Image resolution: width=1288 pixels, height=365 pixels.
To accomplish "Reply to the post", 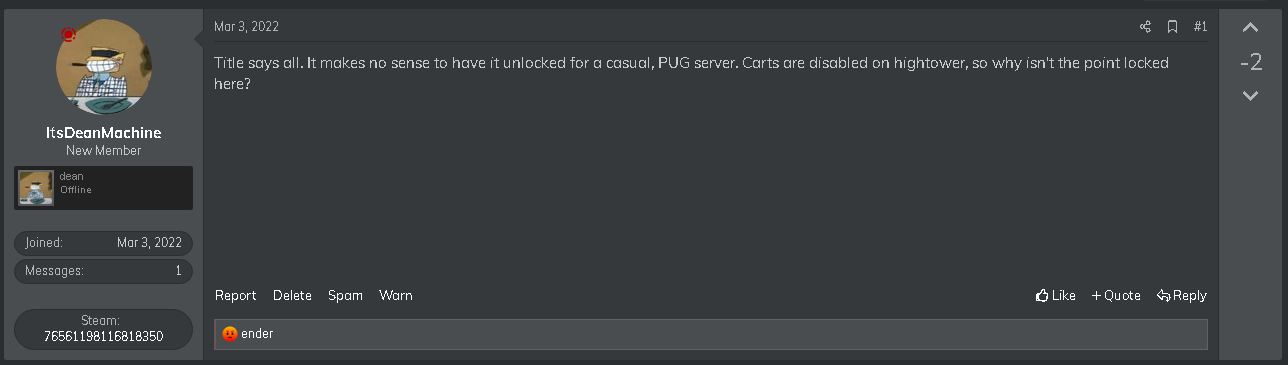I will 1182,295.
